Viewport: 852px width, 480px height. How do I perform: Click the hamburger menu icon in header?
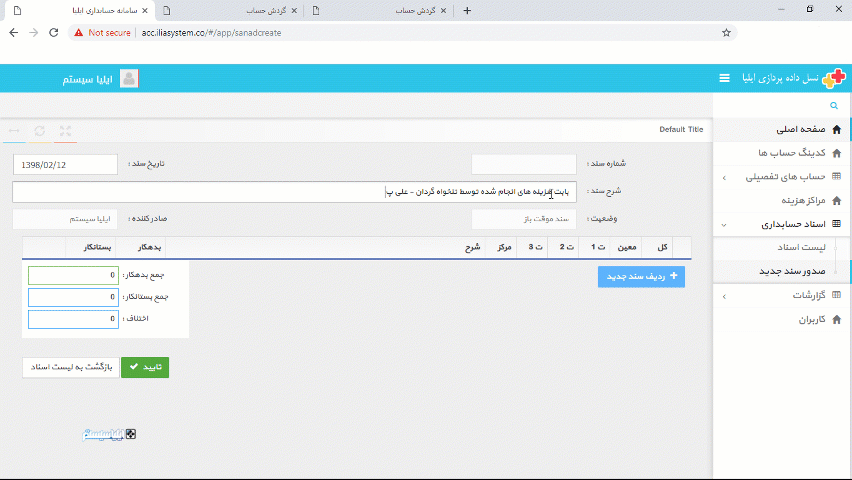(724, 78)
